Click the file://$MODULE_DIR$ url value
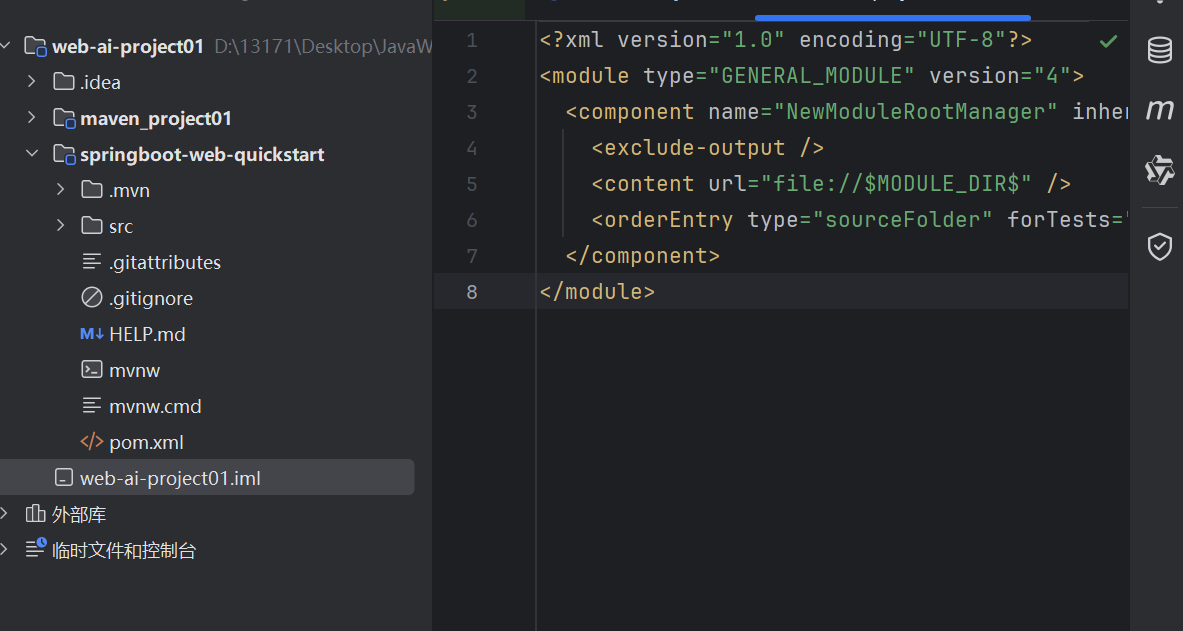The width and height of the screenshot is (1183, 631). [x=896, y=183]
